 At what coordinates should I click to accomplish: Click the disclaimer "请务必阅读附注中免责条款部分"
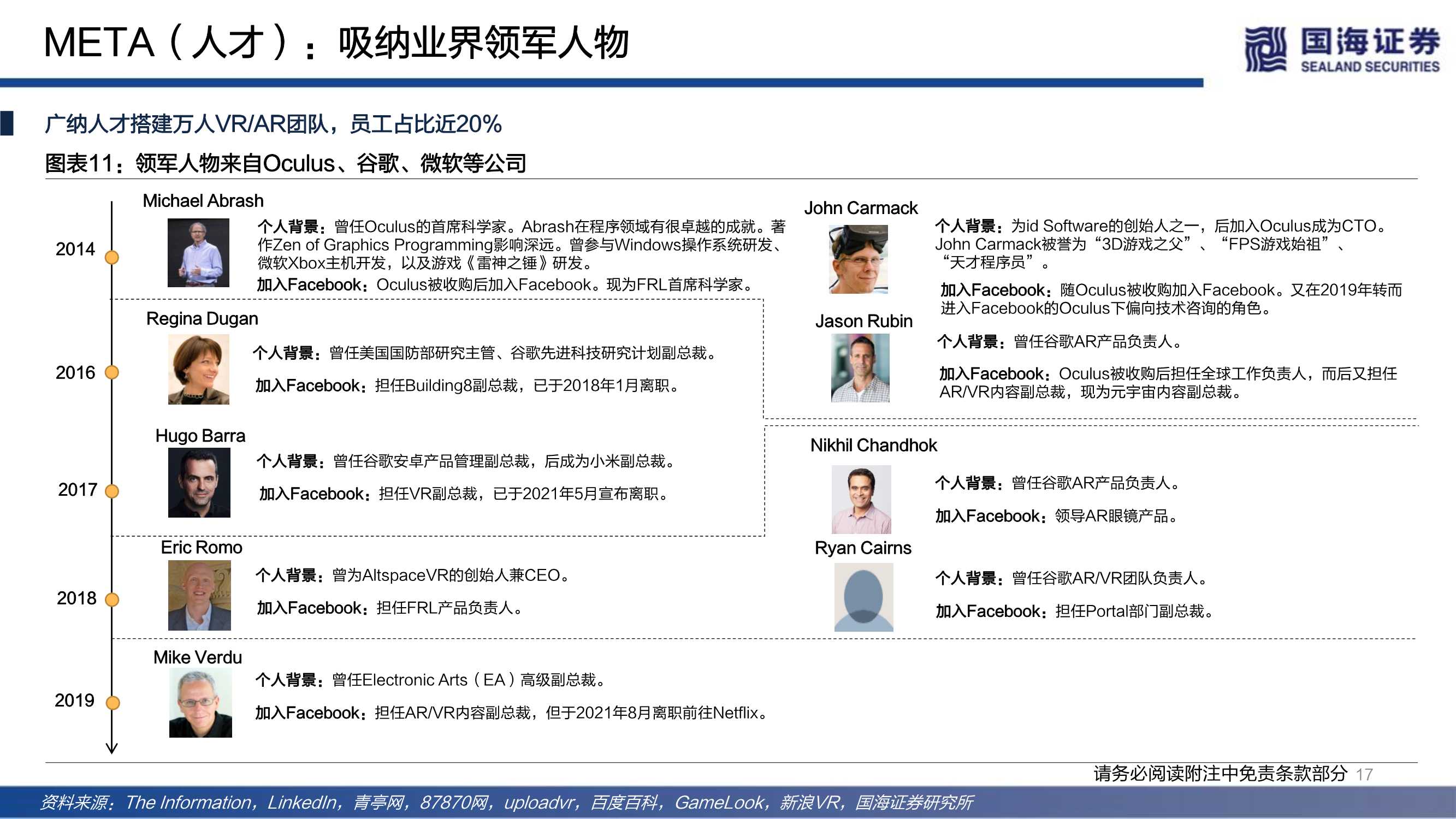coord(1220,773)
